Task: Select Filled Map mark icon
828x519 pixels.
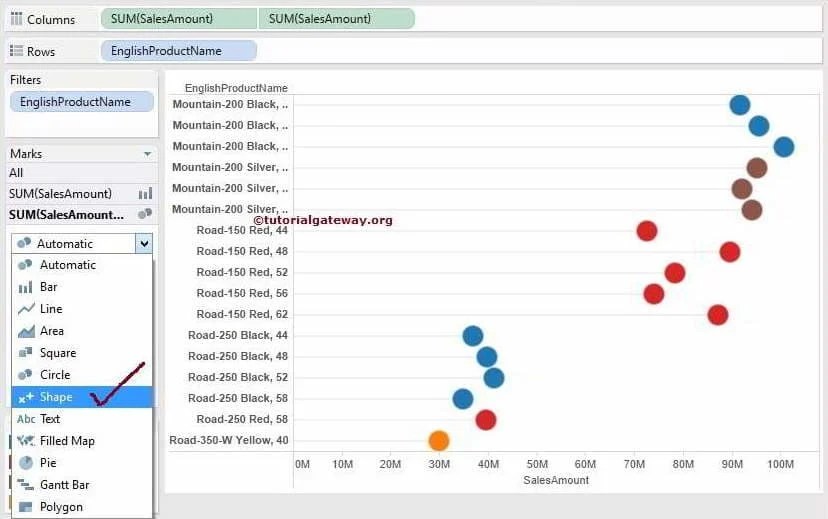Action: point(25,440)
